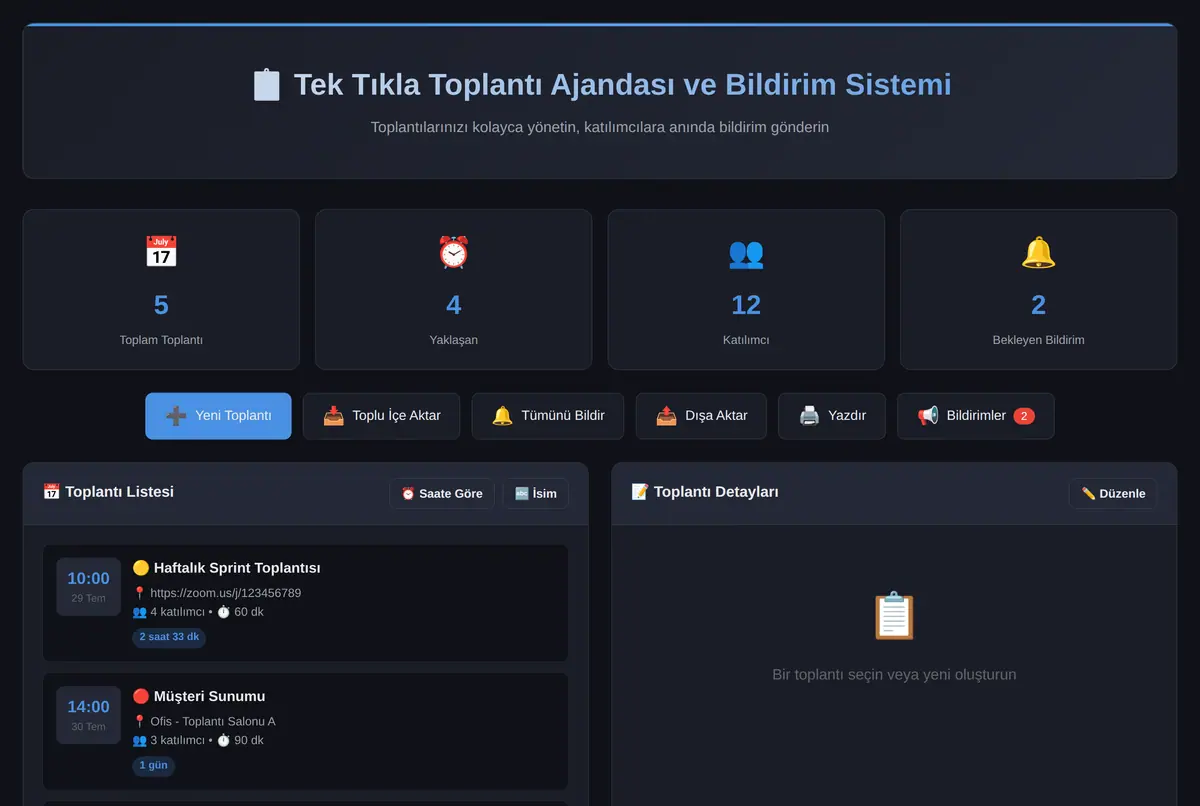This screenshot has width=1200, height=806.
Task: Click the stopwatch icon beside 60 dk
Action: (x=224, y=612)
